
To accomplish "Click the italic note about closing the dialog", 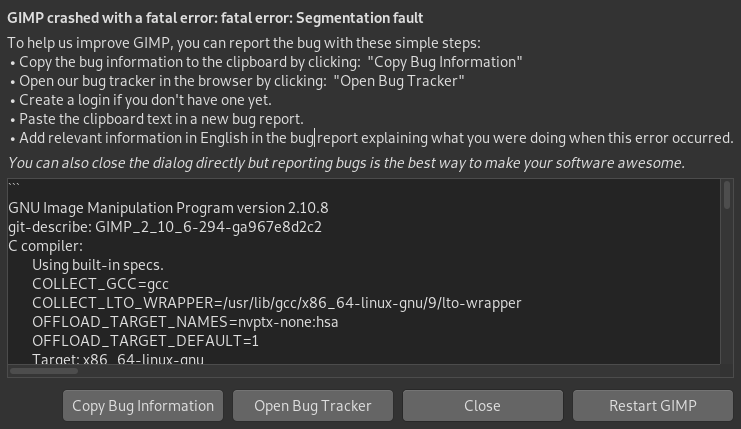I will point(346,162).
